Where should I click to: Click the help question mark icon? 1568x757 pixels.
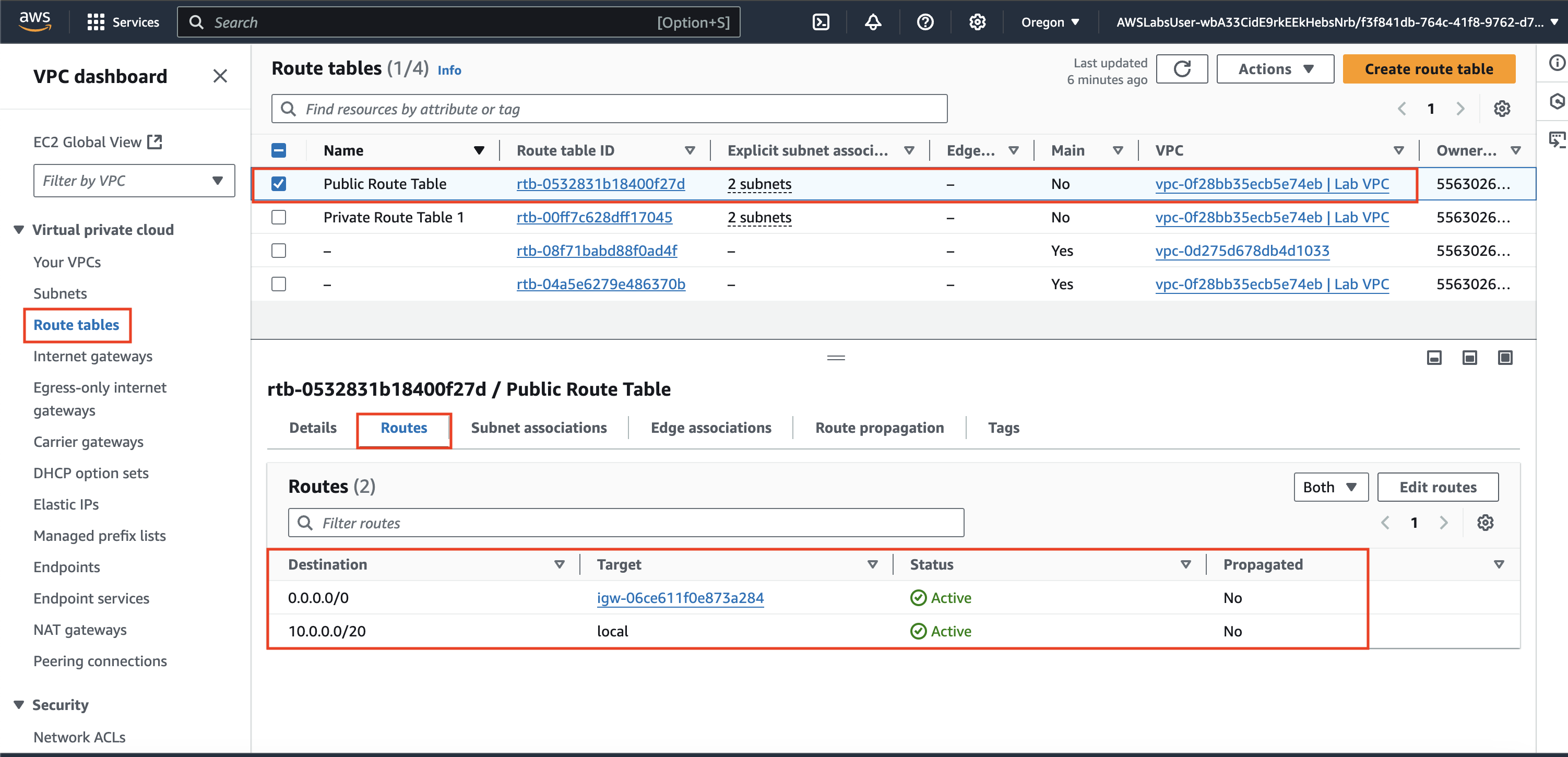click(x=924, y=22)
